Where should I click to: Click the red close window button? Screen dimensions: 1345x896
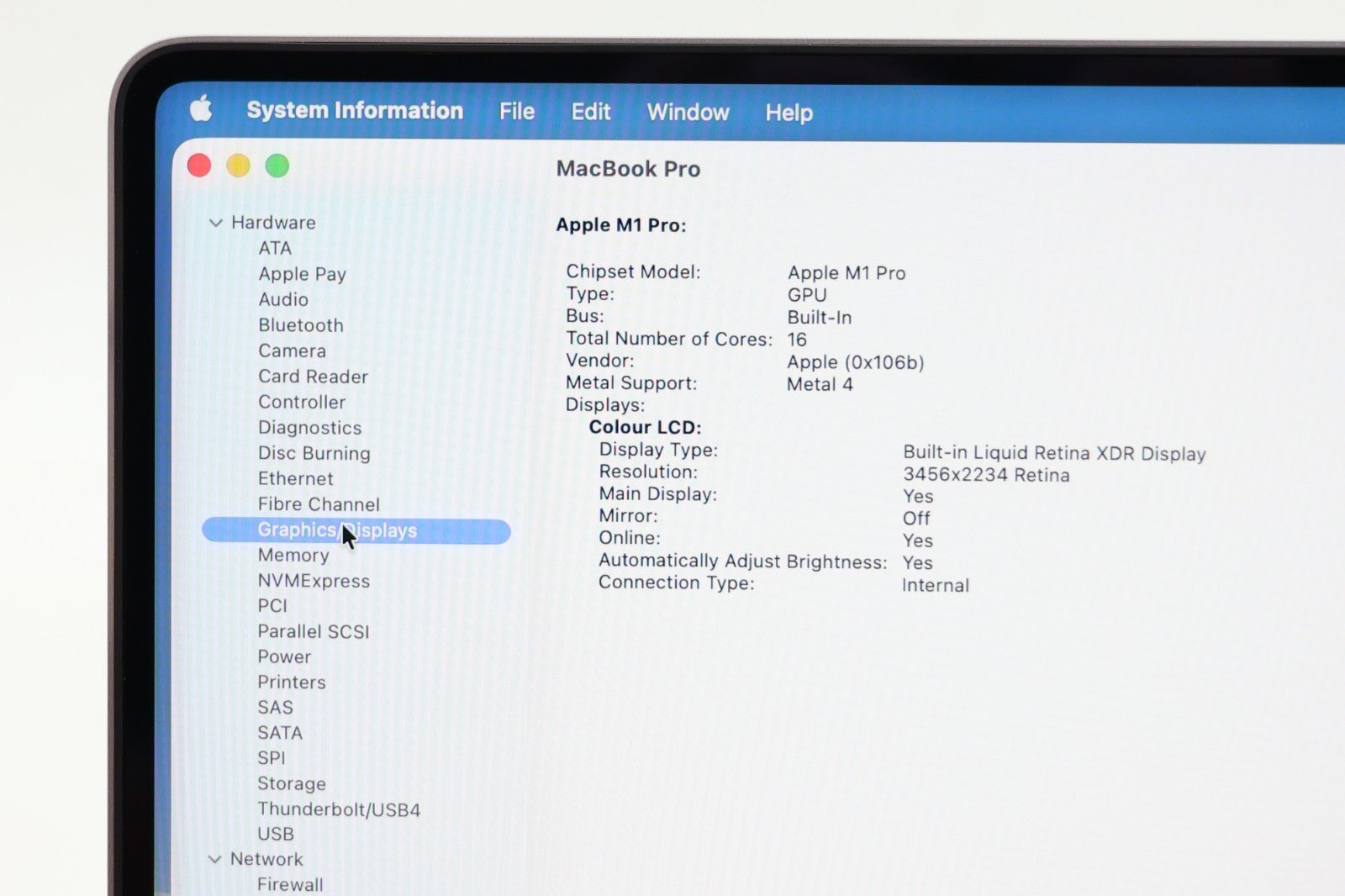199,166
